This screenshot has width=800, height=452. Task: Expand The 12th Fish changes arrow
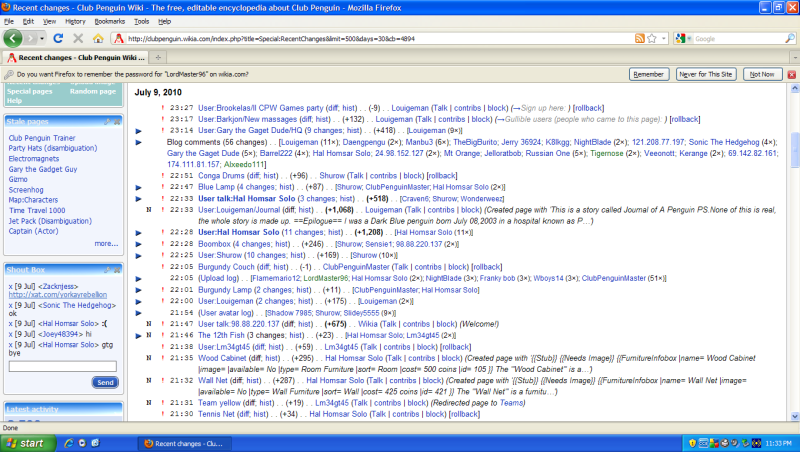[x=138, y=336]
